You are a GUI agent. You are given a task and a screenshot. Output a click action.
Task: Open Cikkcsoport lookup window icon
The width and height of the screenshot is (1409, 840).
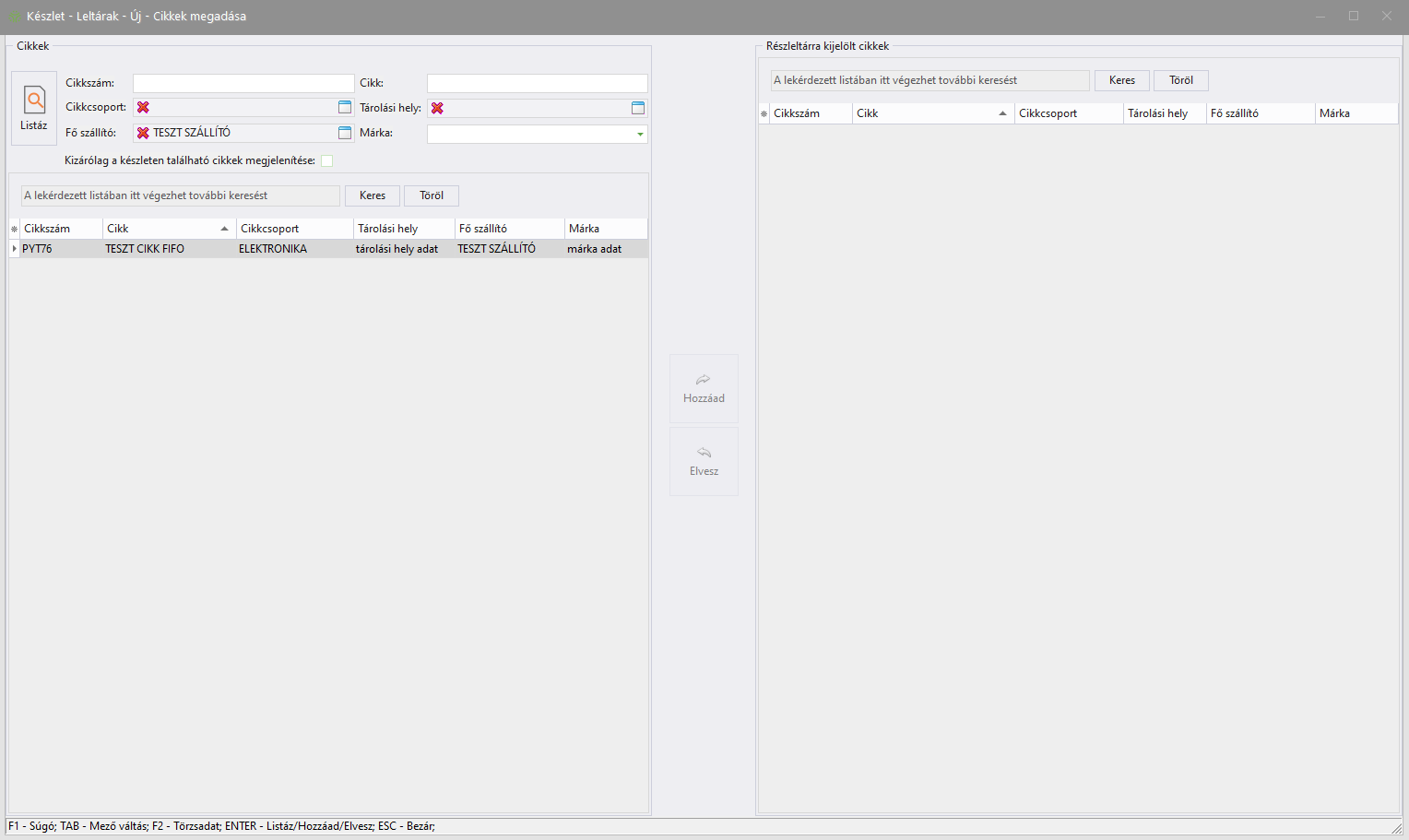[x=345, y=108]
